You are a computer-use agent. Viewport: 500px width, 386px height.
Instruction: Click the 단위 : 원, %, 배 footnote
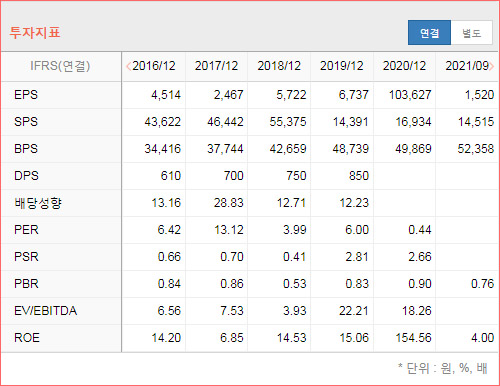coord(443,368)
